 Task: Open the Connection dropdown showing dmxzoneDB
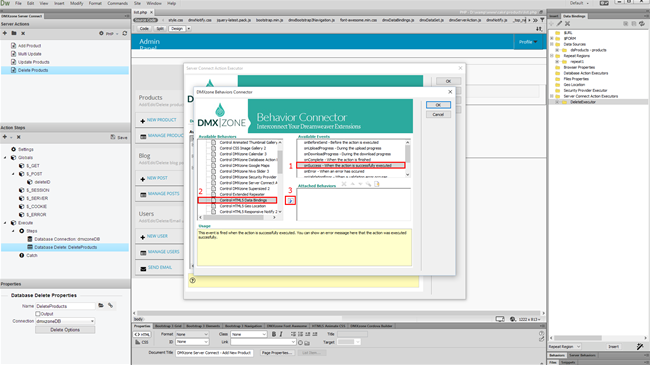coord(65,321)
